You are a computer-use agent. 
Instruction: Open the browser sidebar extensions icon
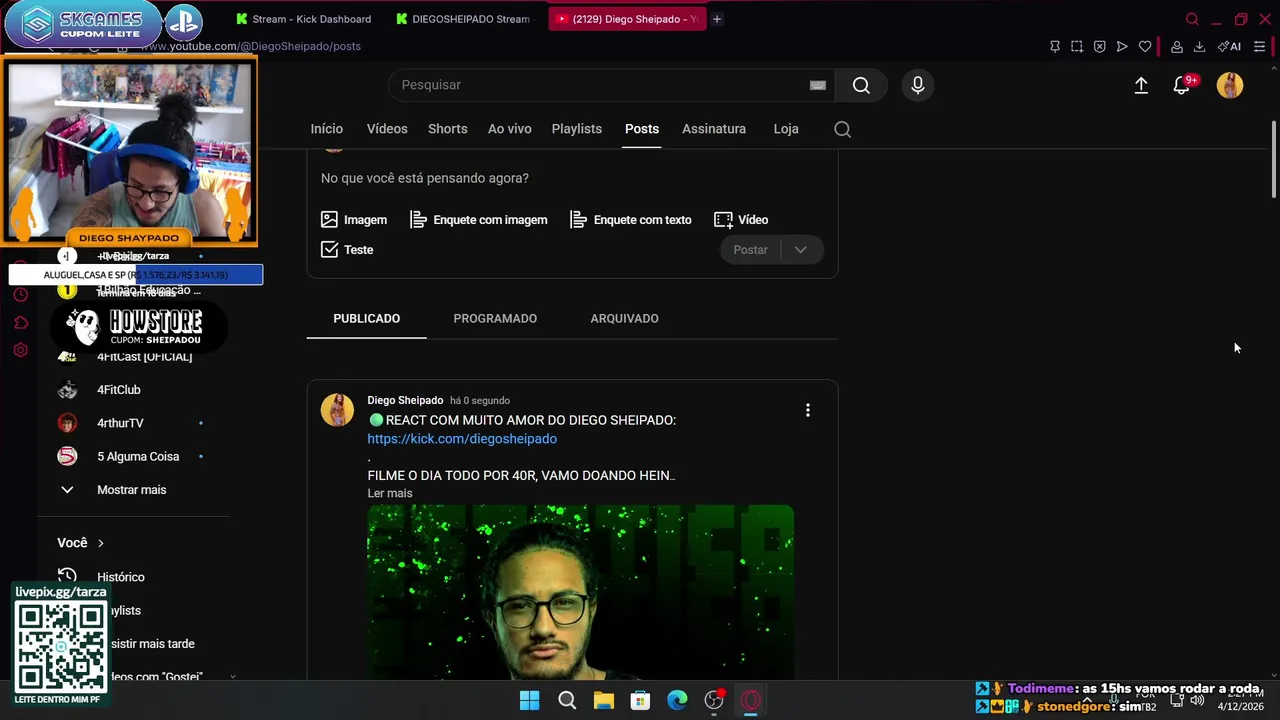coord(20,323)
